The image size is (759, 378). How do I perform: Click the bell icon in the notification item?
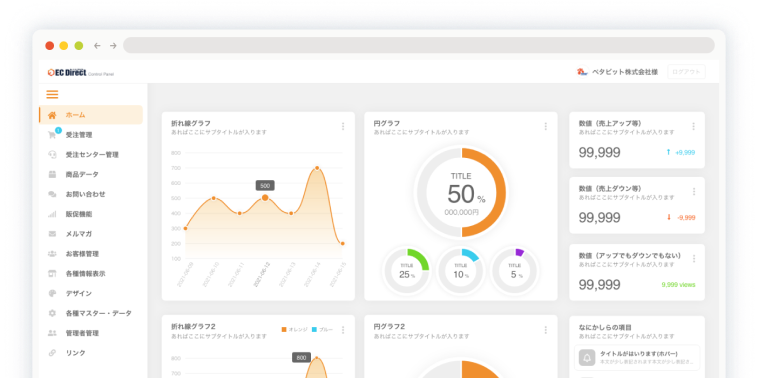587,358
